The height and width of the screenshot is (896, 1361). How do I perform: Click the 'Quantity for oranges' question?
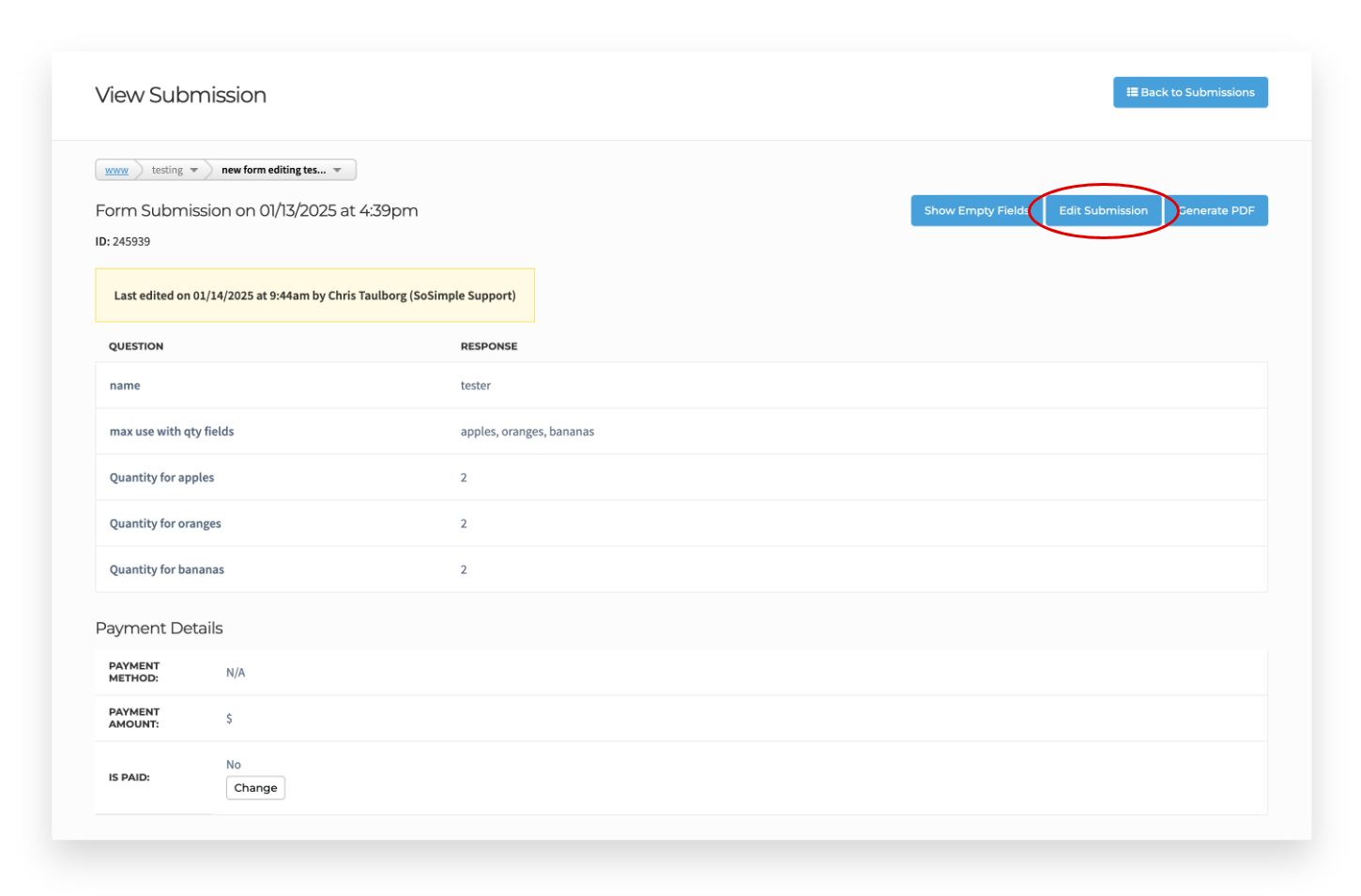tap(165, 523)
